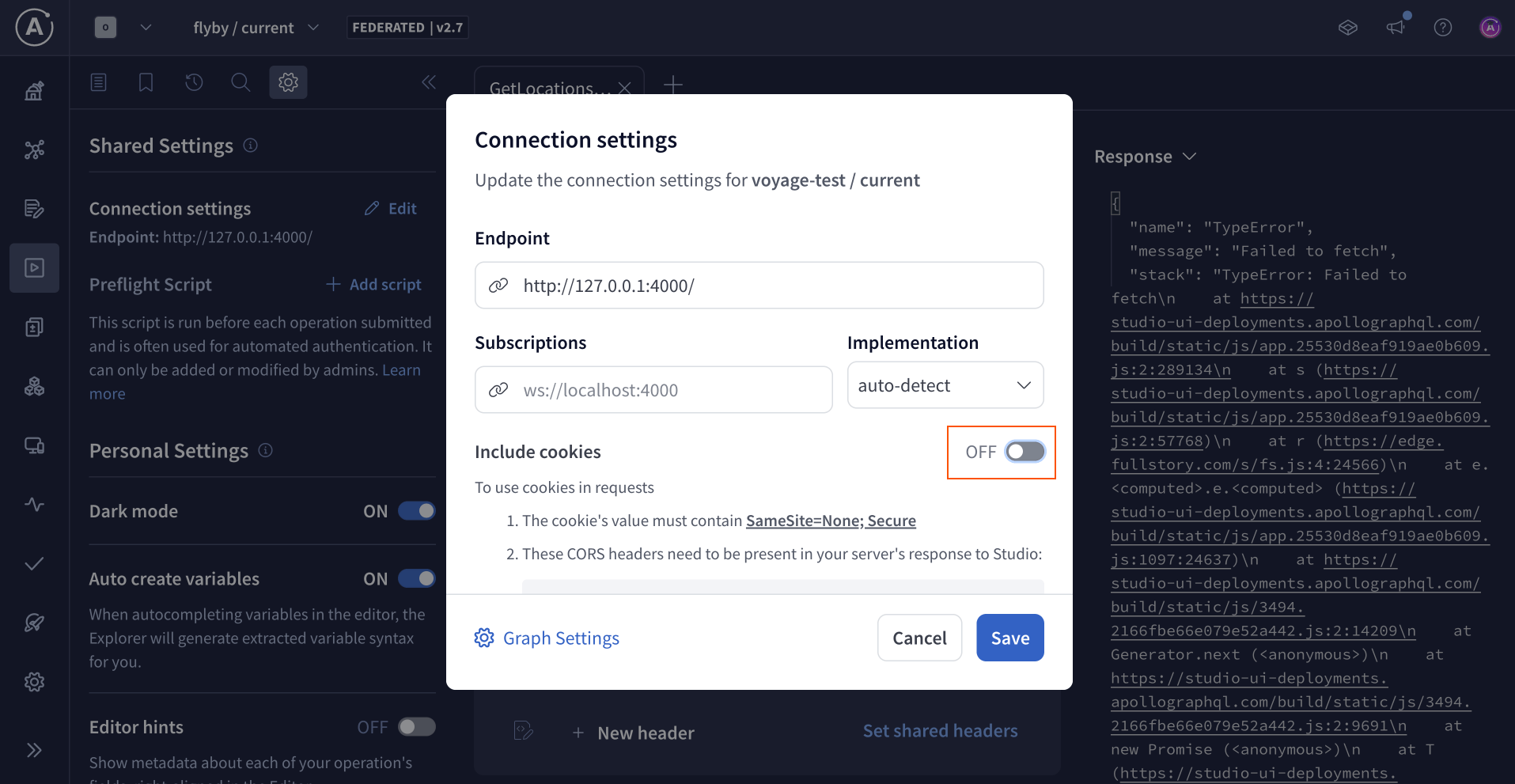The width and height of the screenshot is (1515, 784).
Task: Toggle Auto create variables off
Action: pos(417,578)
